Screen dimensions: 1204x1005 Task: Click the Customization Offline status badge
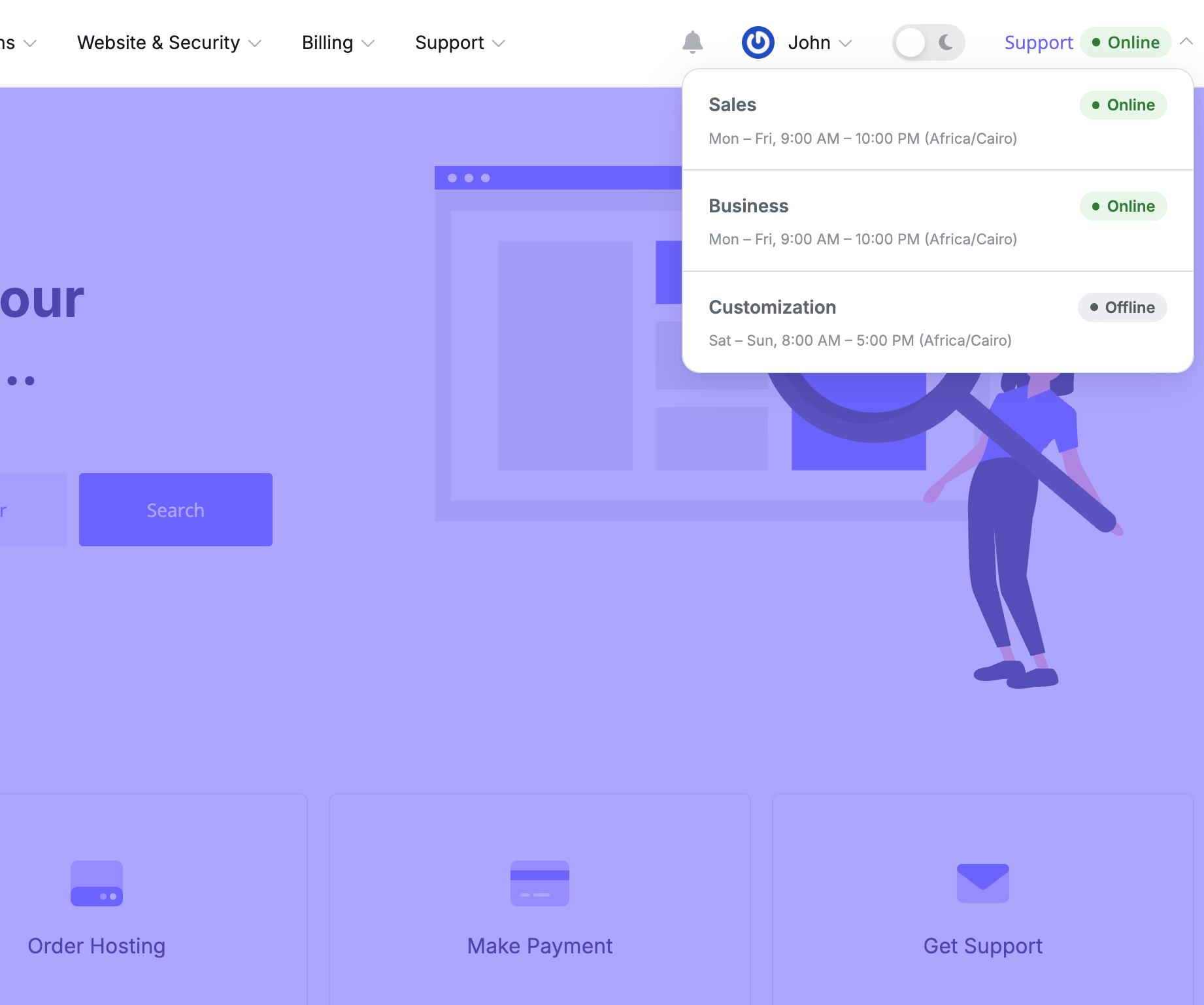[x=1122, y=308]
